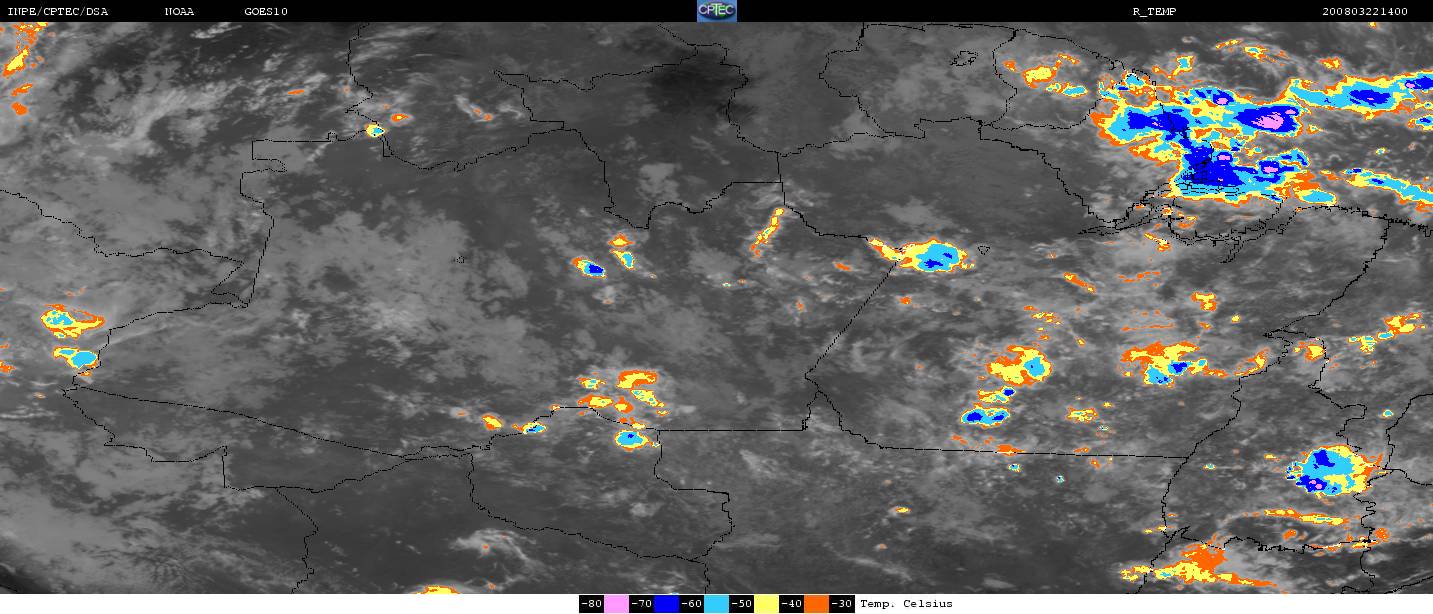Select the orange legend color swatch
The height and width of the screenshot is (614, 1433).
[817, 604]
